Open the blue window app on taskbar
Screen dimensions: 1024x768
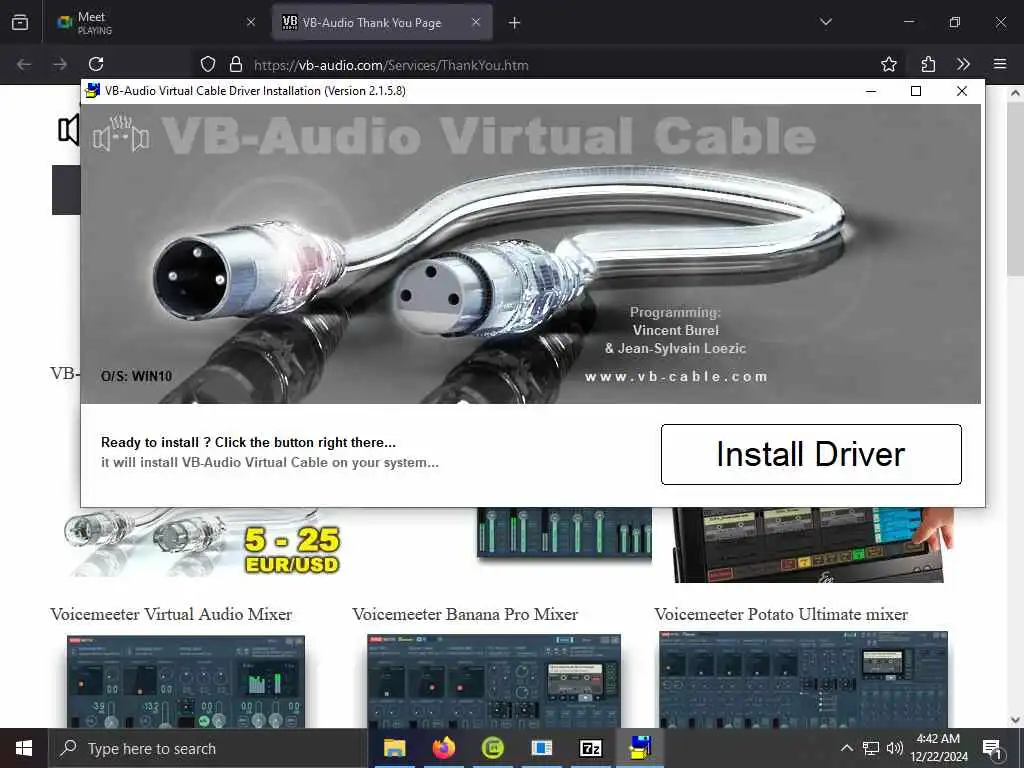pyautogui.click(x=541, y=748)
